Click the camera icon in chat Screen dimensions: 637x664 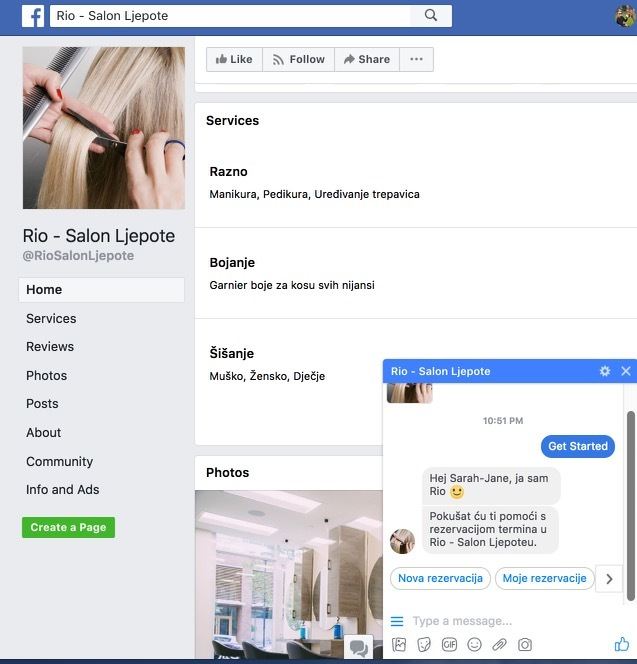point(524,645)
